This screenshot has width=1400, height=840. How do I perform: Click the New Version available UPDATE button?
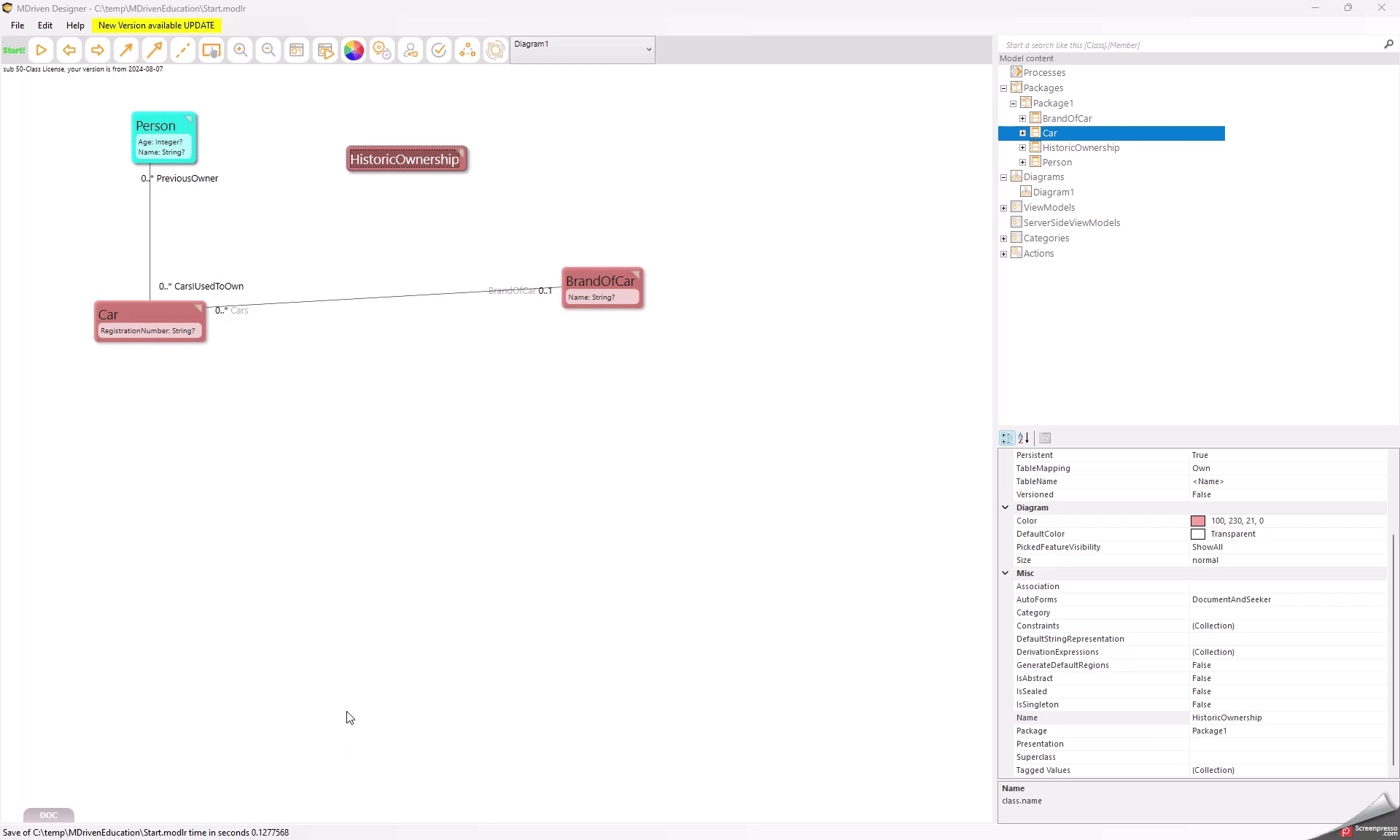tap(156, 26)
